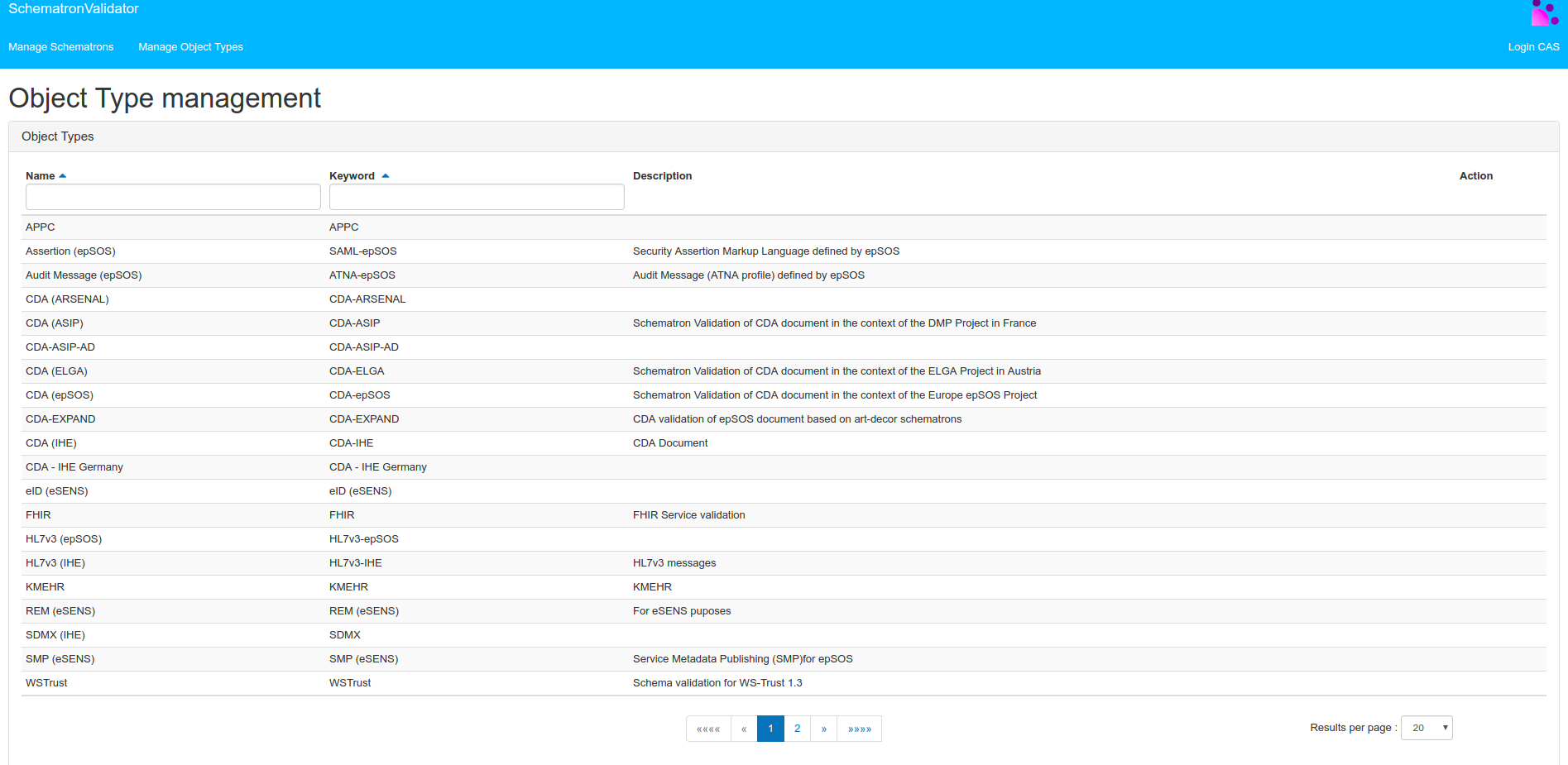Go to next page of results
Screen dimensions: 1568x765
(x=824, y=729)
